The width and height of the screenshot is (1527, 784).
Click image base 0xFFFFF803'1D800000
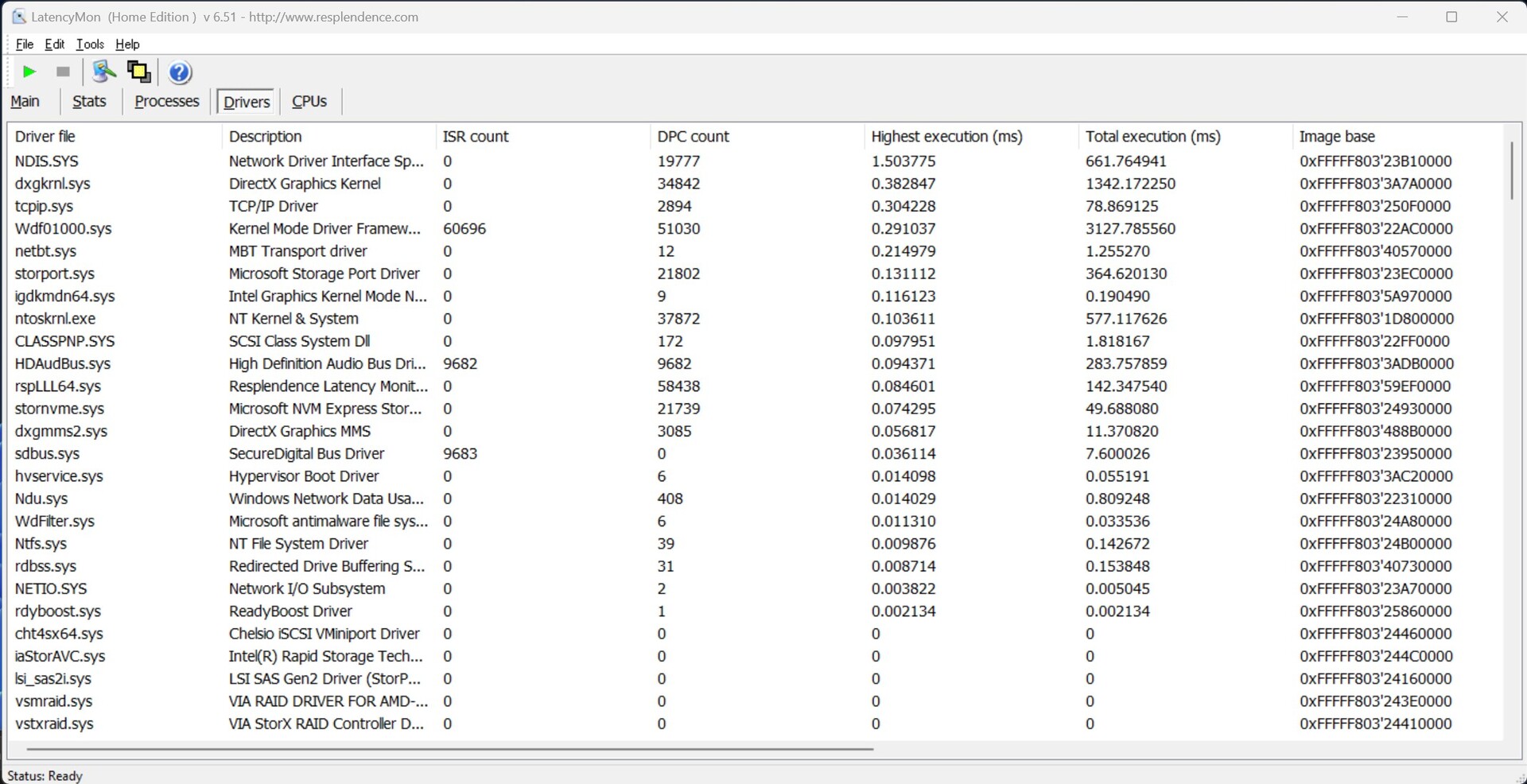(1377, 319)
